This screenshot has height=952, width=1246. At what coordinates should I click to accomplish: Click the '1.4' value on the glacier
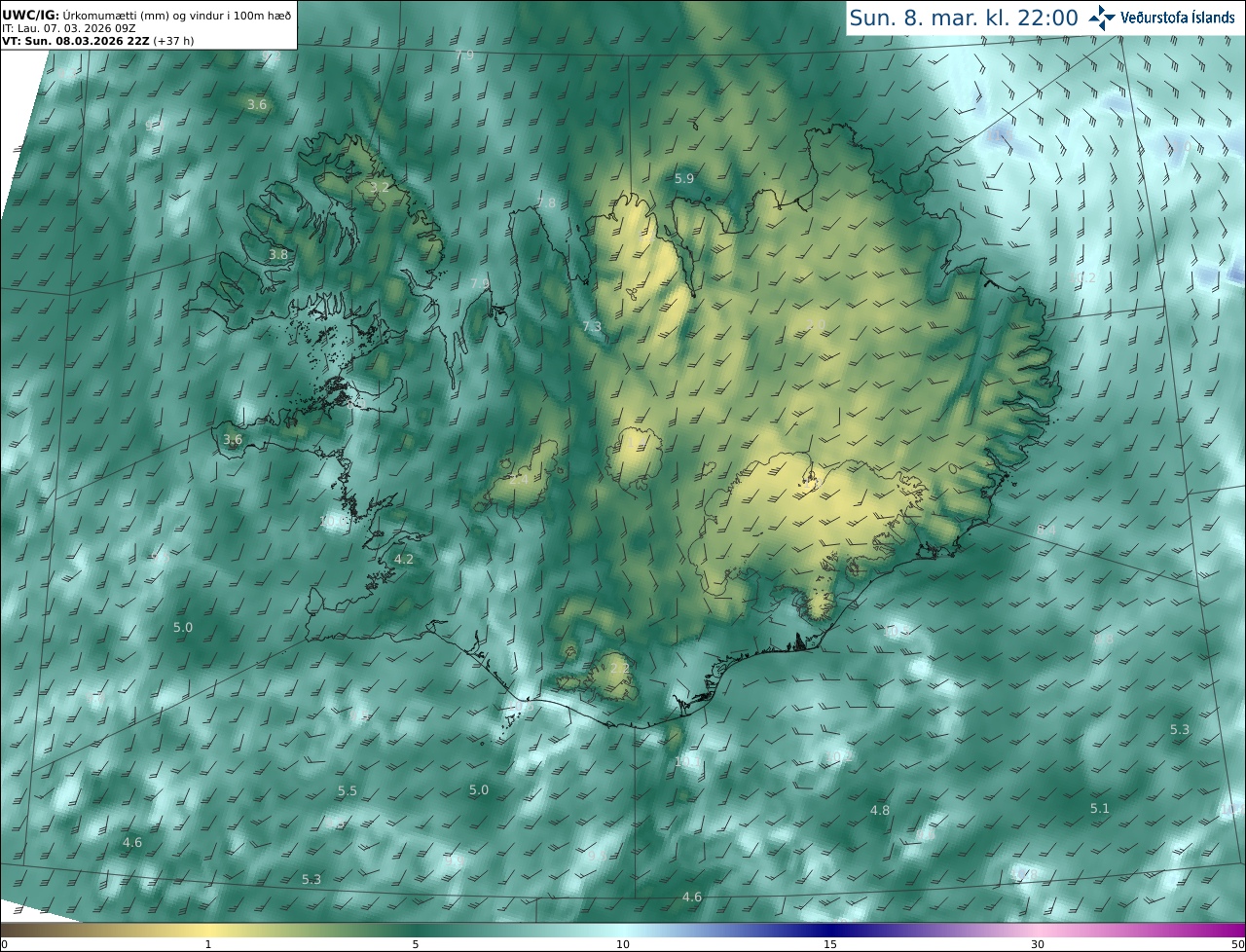639,445
